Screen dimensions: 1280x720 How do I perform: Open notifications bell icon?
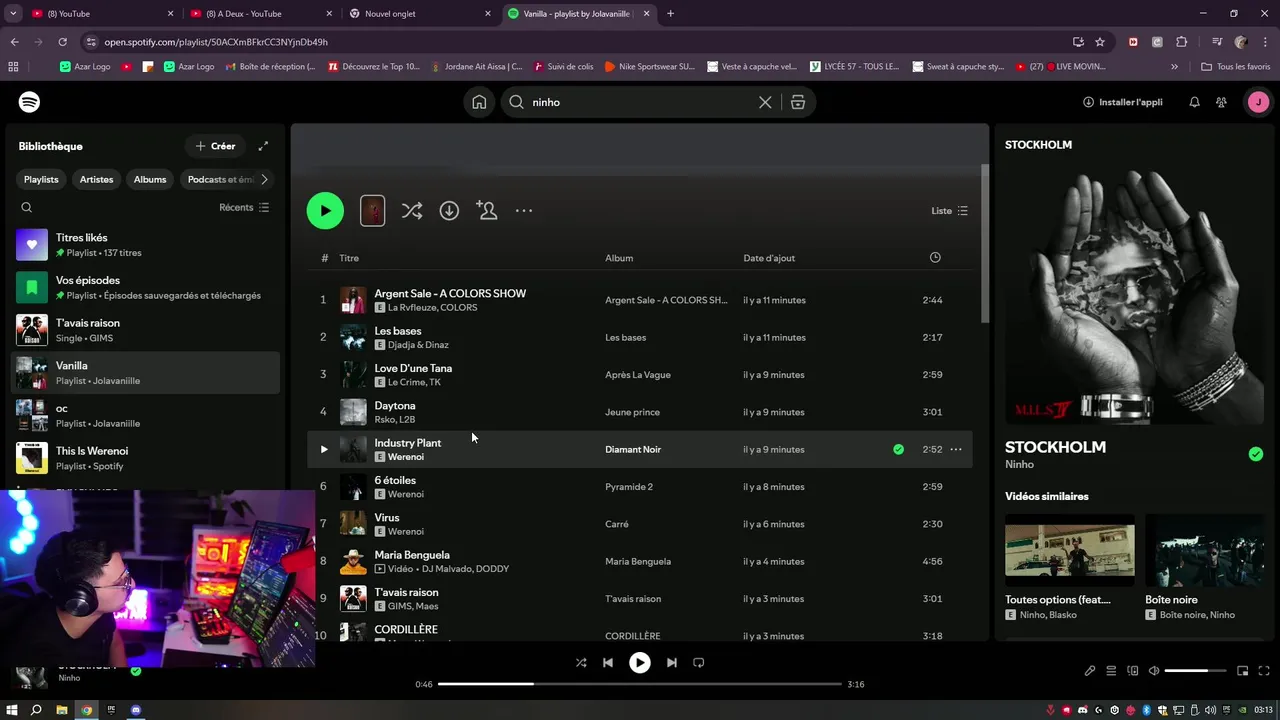1194,102
